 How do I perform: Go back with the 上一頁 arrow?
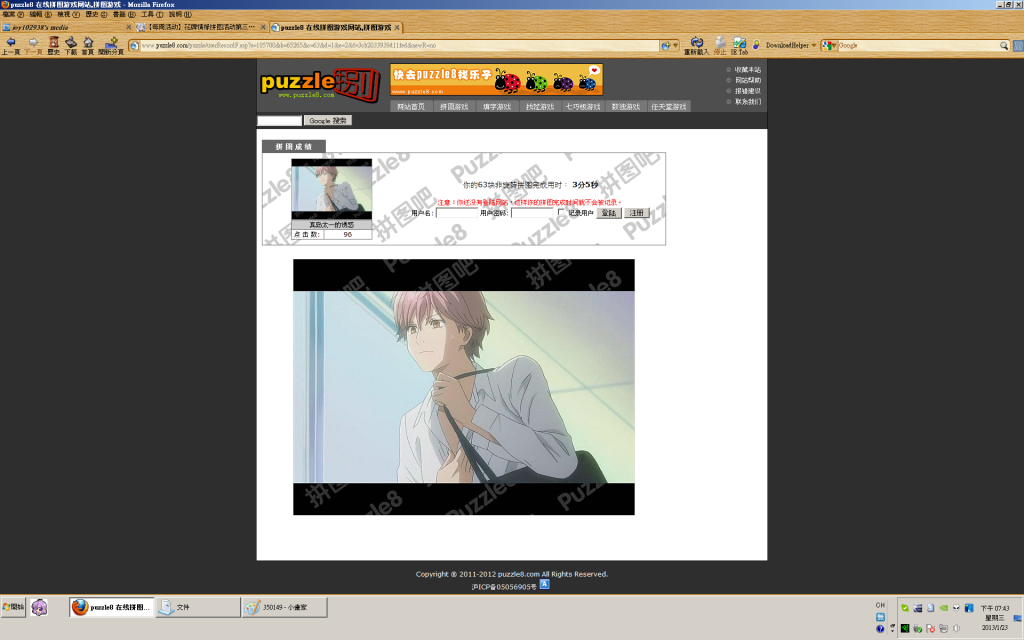pyautogui.click(x=11, y=44)
